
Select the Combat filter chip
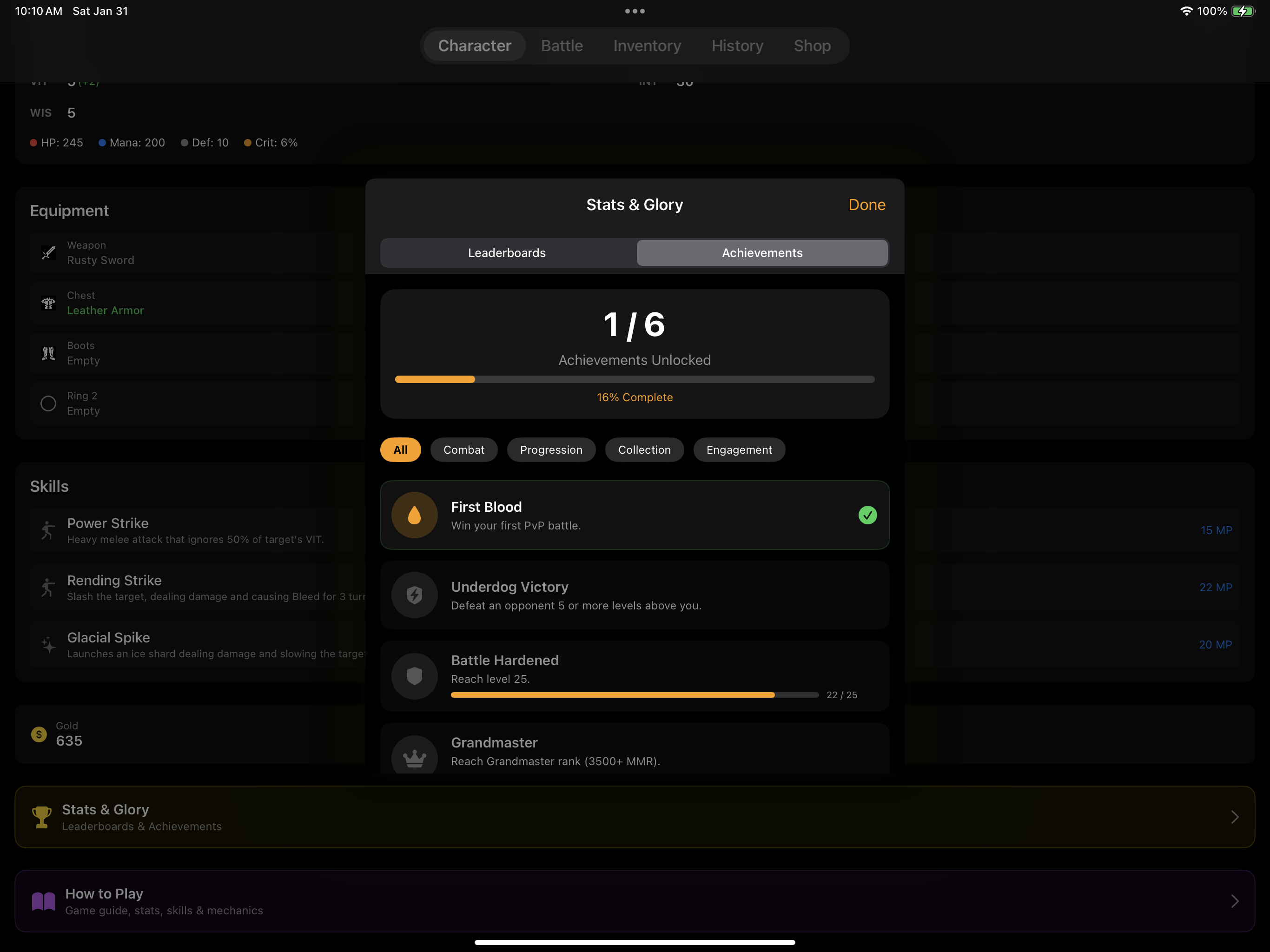point(463,450)
